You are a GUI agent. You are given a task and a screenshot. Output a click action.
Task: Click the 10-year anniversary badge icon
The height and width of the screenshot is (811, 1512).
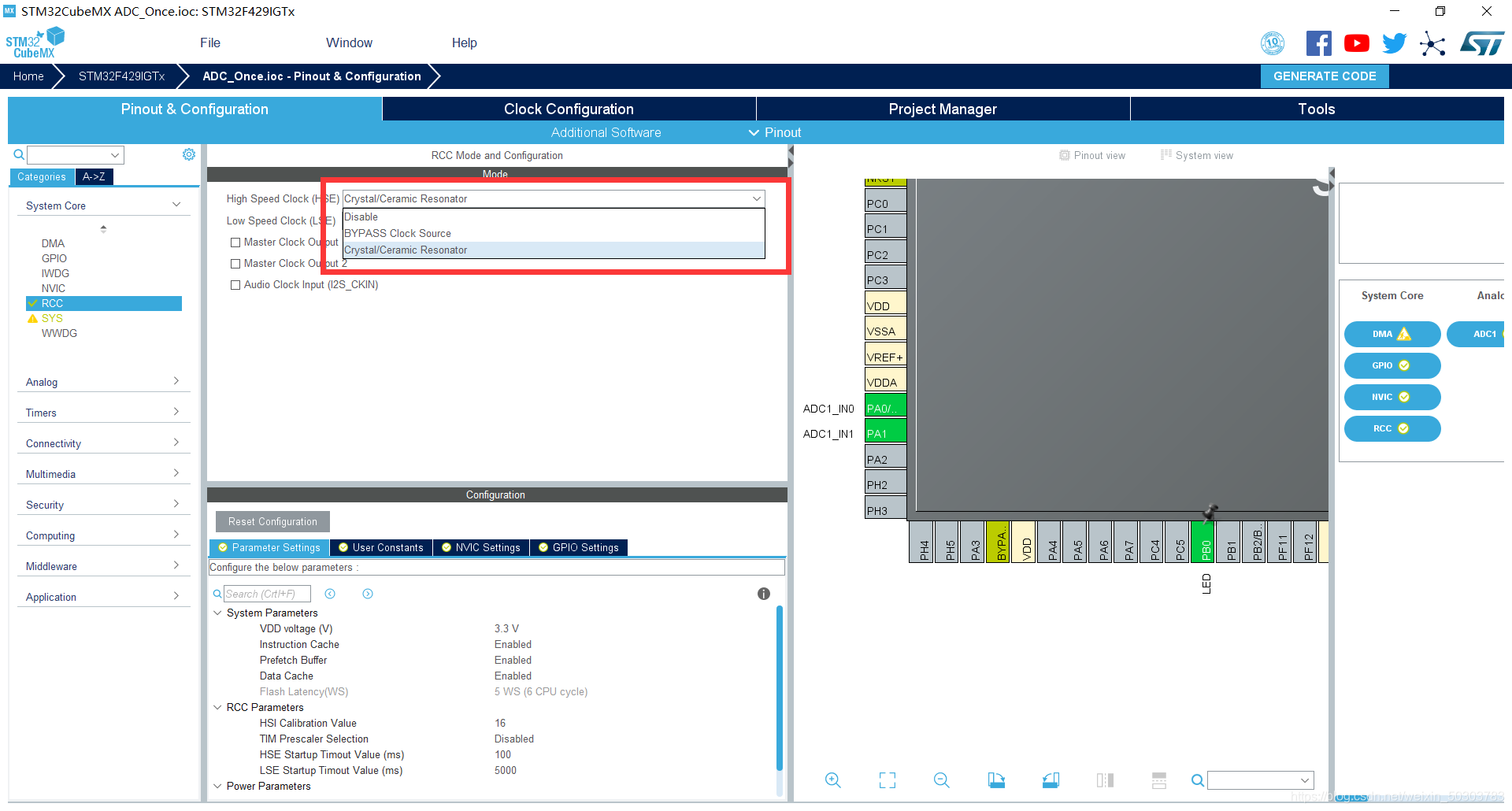point(1273,43)
